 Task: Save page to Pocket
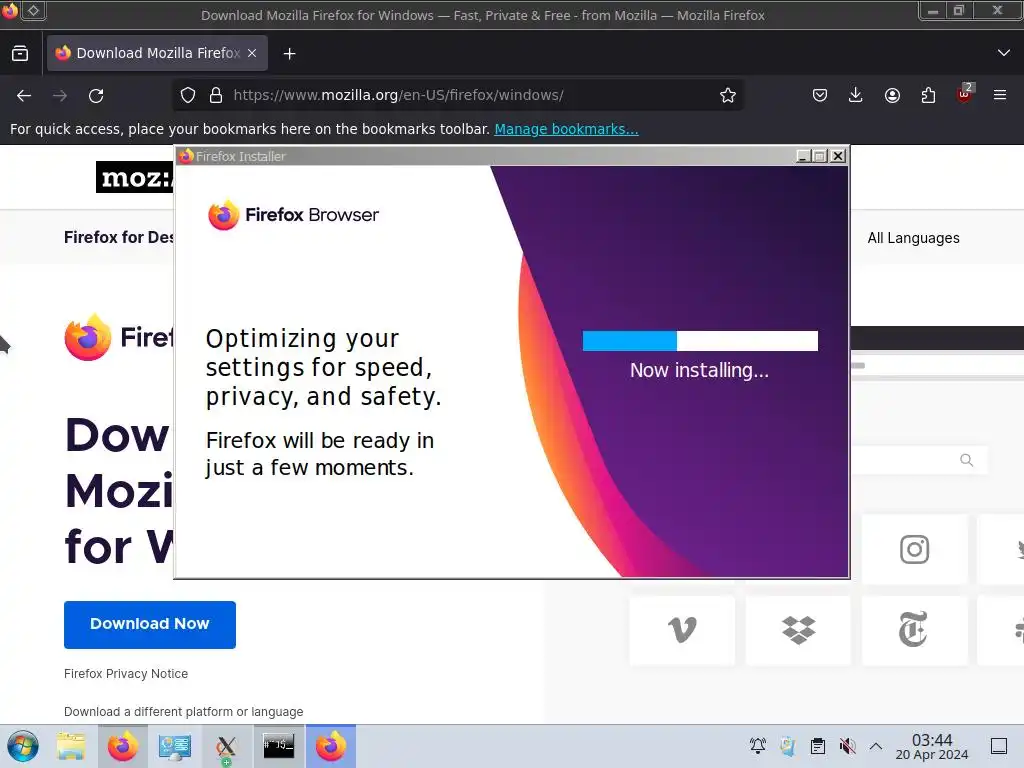pyautogui.click(x=820, y=95)
